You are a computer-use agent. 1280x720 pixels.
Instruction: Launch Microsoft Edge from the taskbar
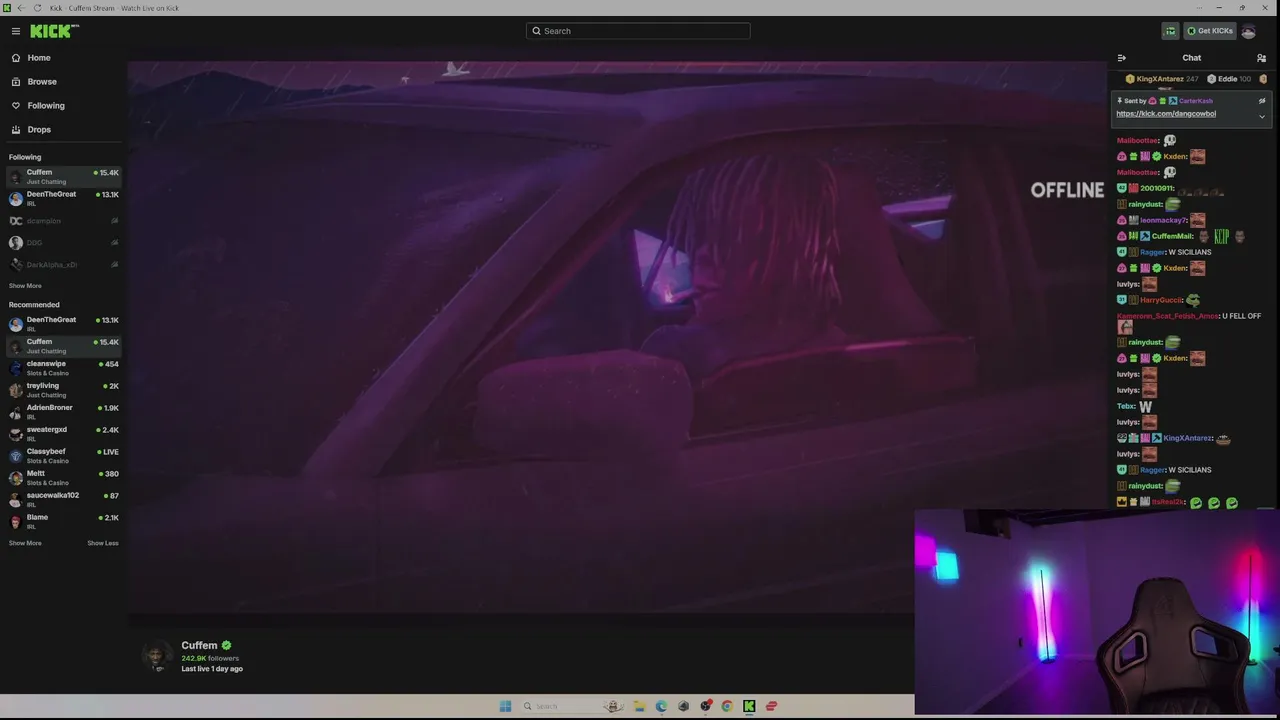(661, 706)
